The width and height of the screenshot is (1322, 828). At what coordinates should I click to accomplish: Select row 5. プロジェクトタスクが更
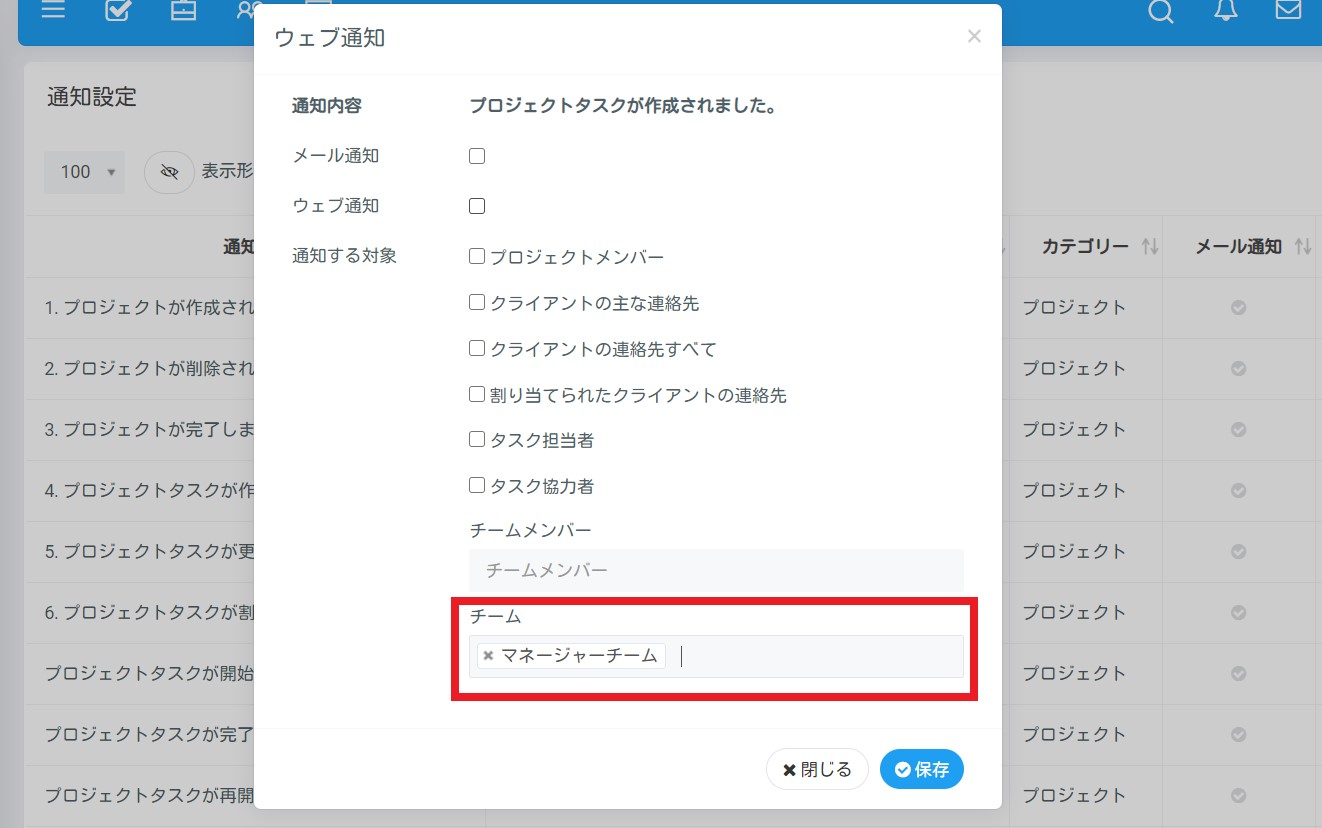150,552
